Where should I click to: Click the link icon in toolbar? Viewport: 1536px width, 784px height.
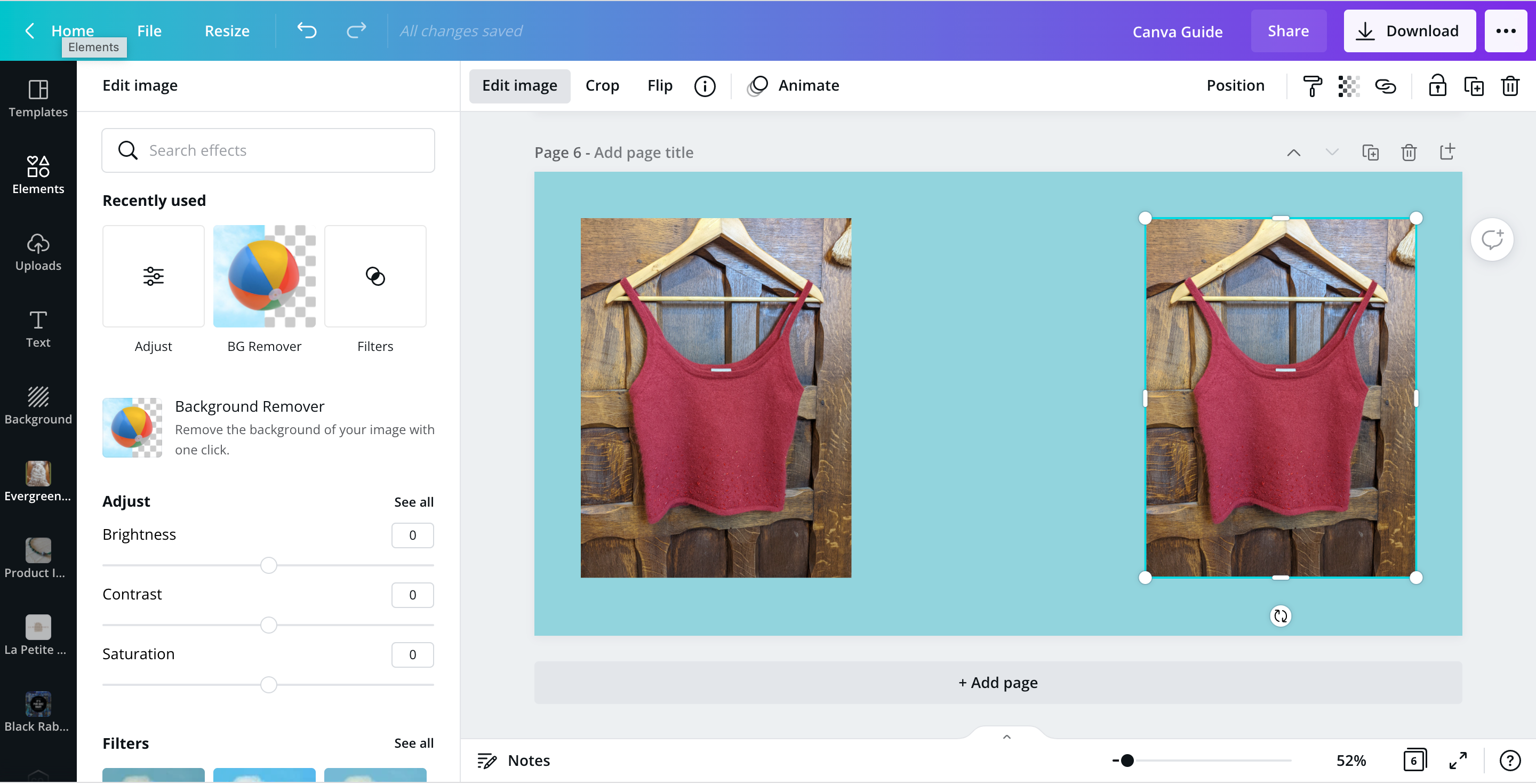coord(1385,86)
